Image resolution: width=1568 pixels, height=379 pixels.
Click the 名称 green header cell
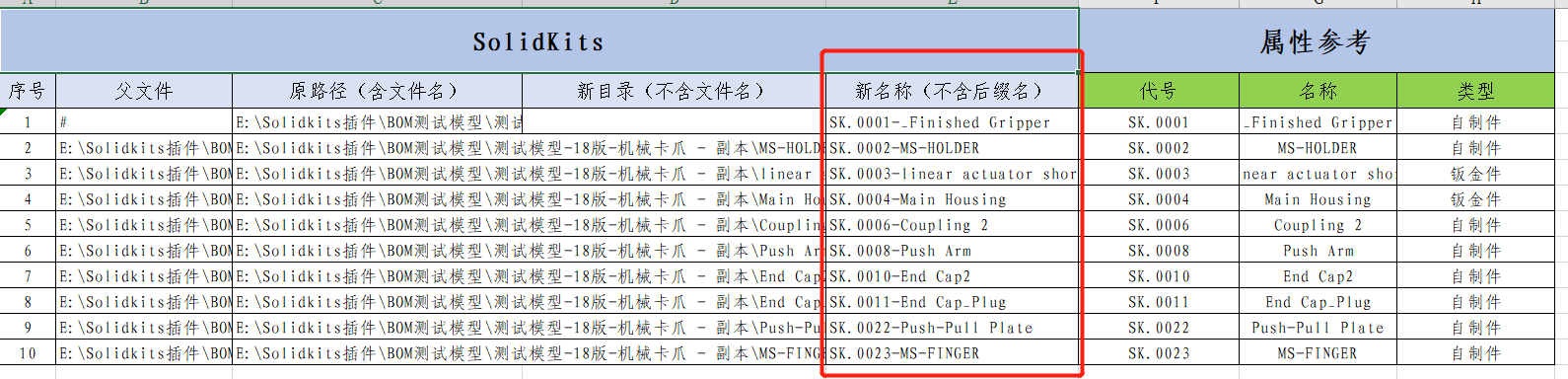[1318, 91]
